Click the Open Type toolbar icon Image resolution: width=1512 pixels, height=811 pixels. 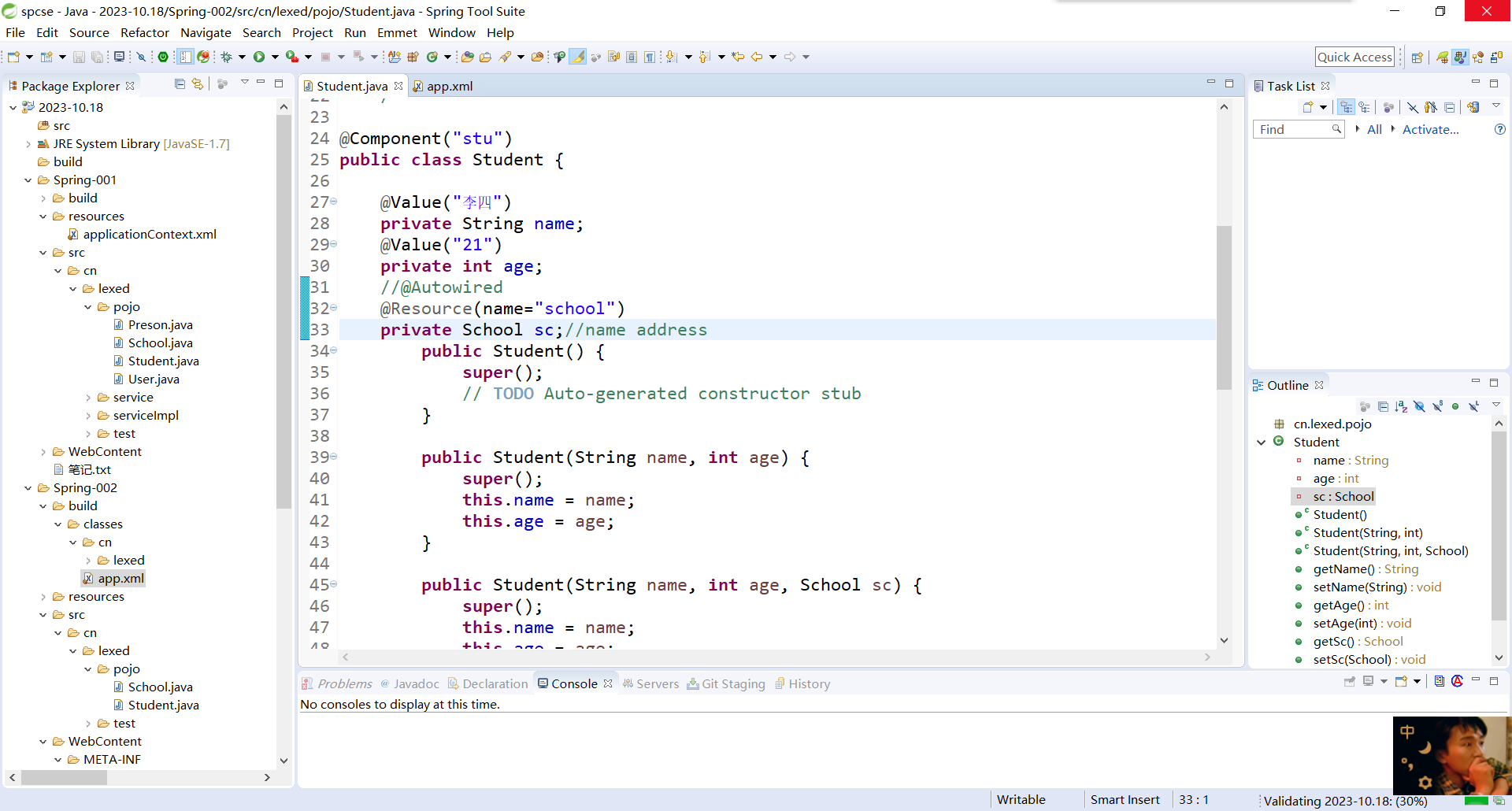click(467, 57)
